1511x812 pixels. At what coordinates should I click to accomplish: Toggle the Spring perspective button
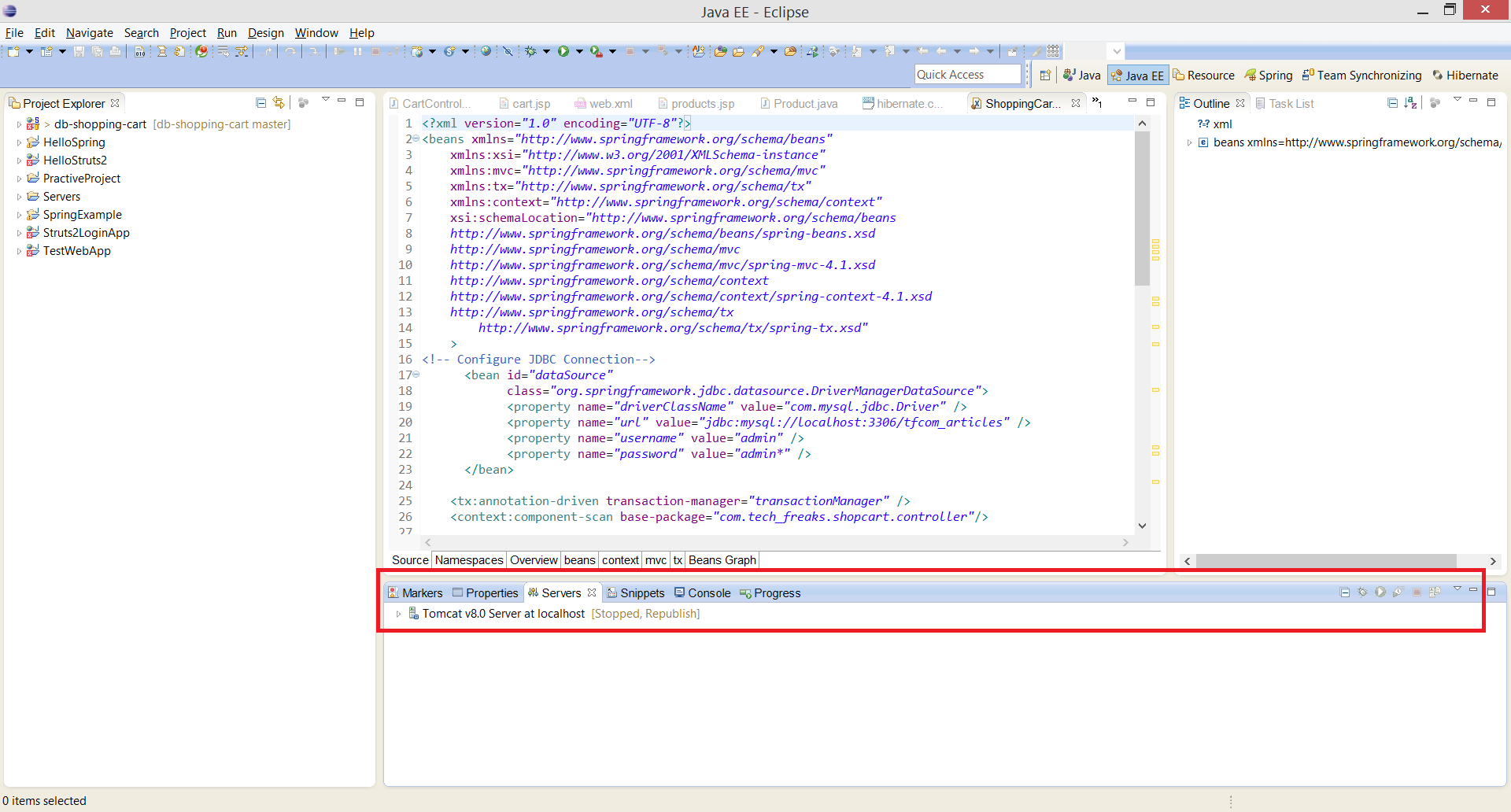(x=1268, y=75)
